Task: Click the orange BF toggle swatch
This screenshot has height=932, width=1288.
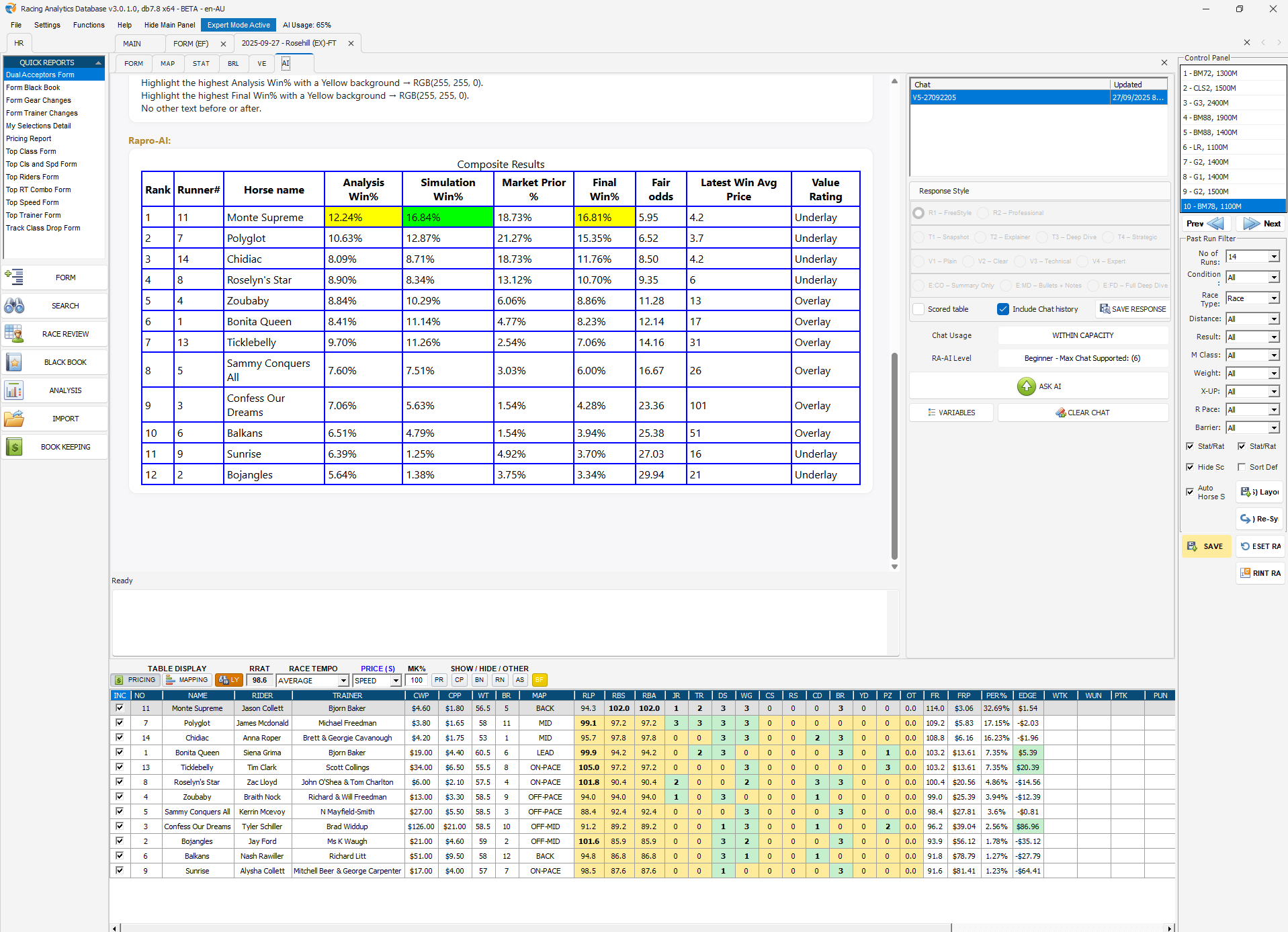Action: click(x=540, y=680)
